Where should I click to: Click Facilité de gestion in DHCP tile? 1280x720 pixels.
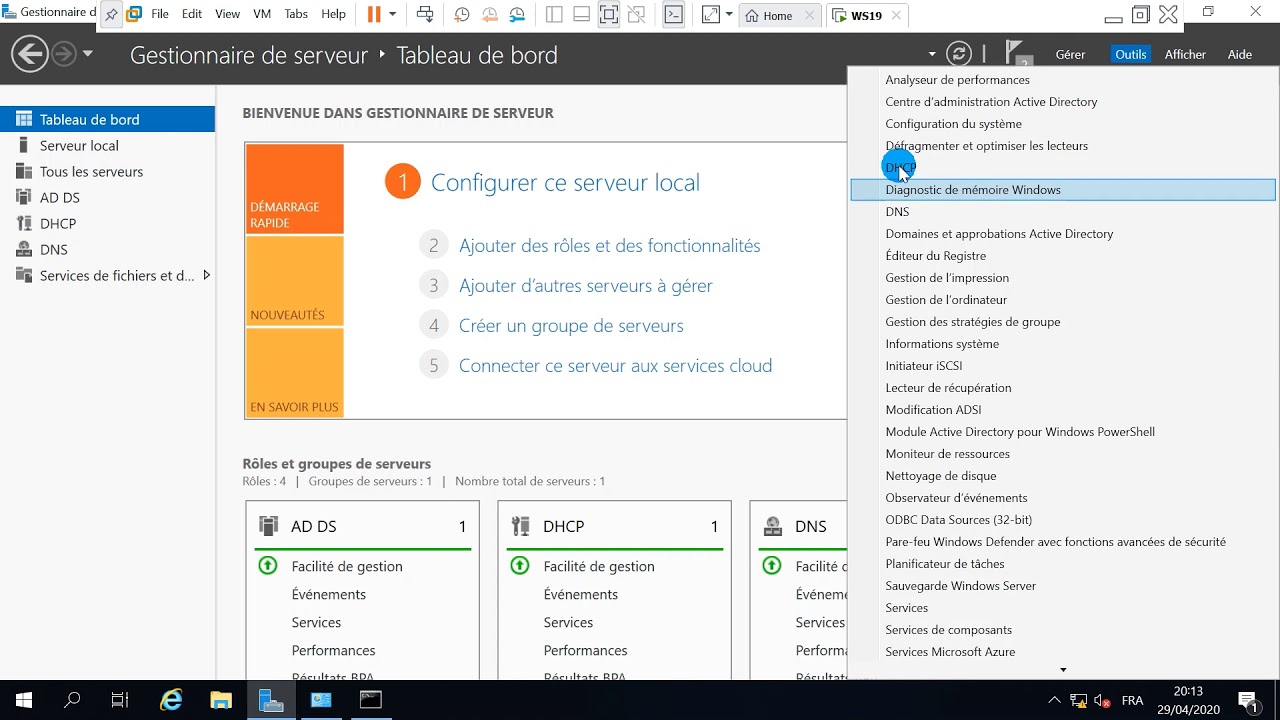599,566
